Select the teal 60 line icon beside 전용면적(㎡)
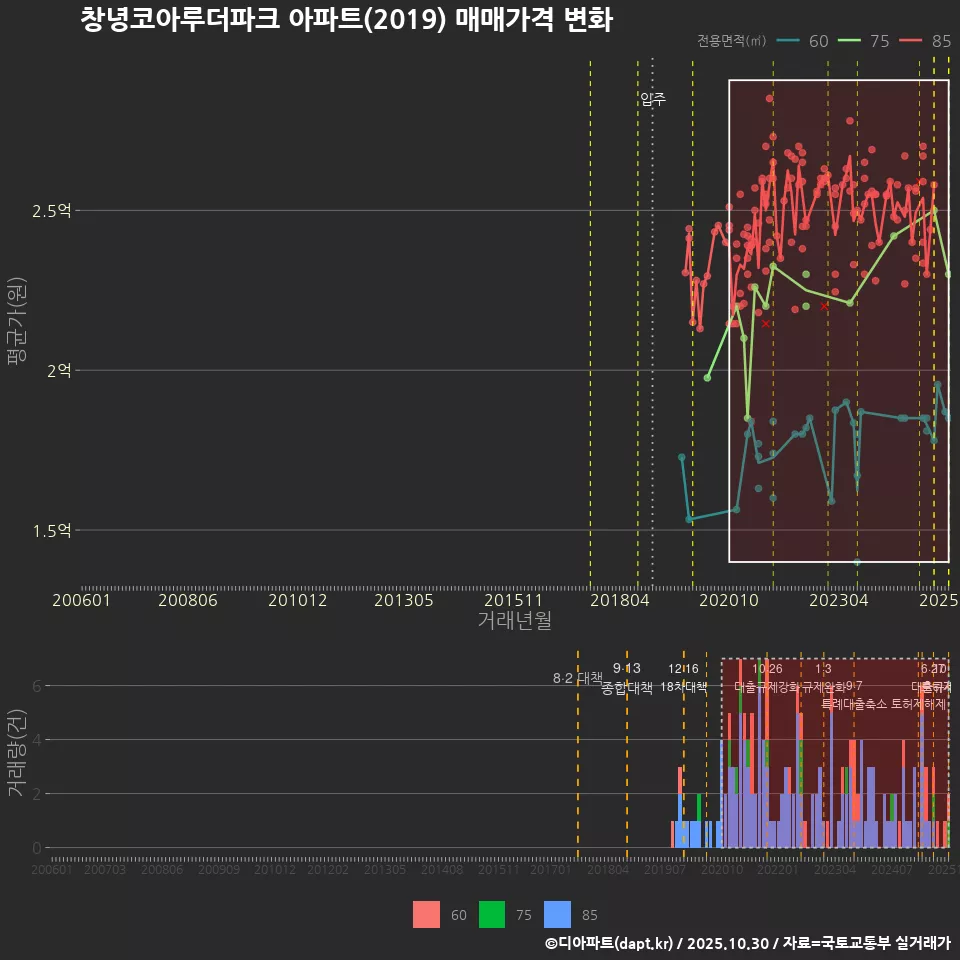The width and height of the screenshot is (960, 960). [x=791, y=42]
